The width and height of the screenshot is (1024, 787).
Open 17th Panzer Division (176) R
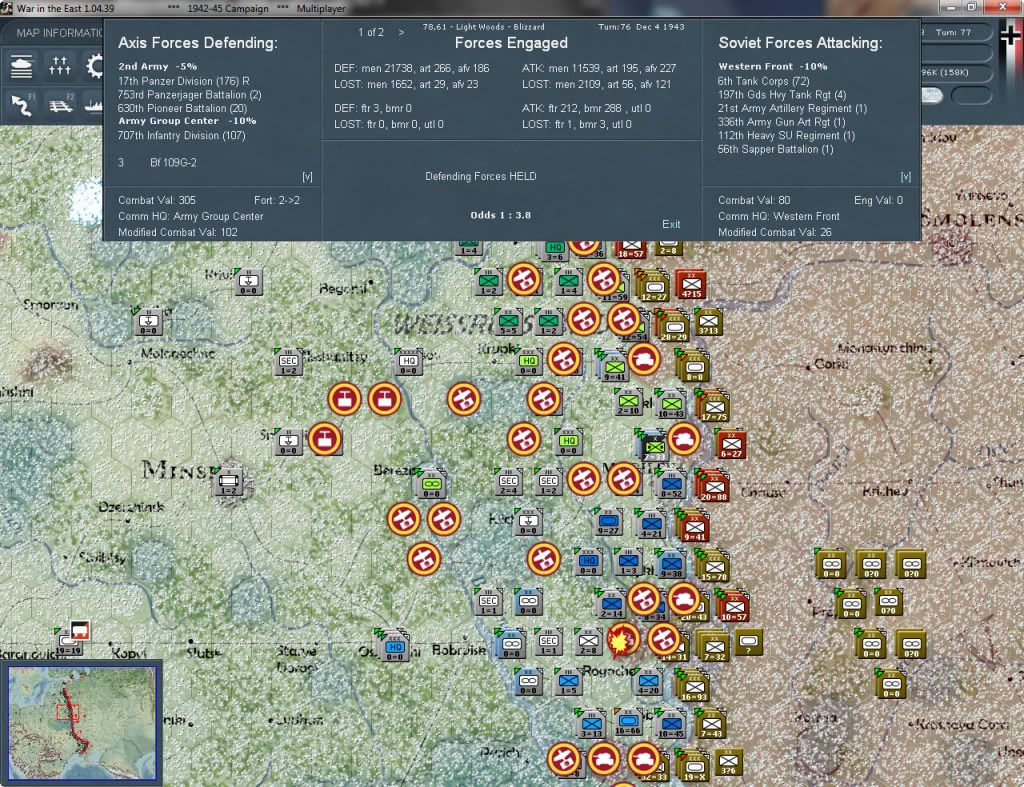pyautogui.click(x=184, y=81)
